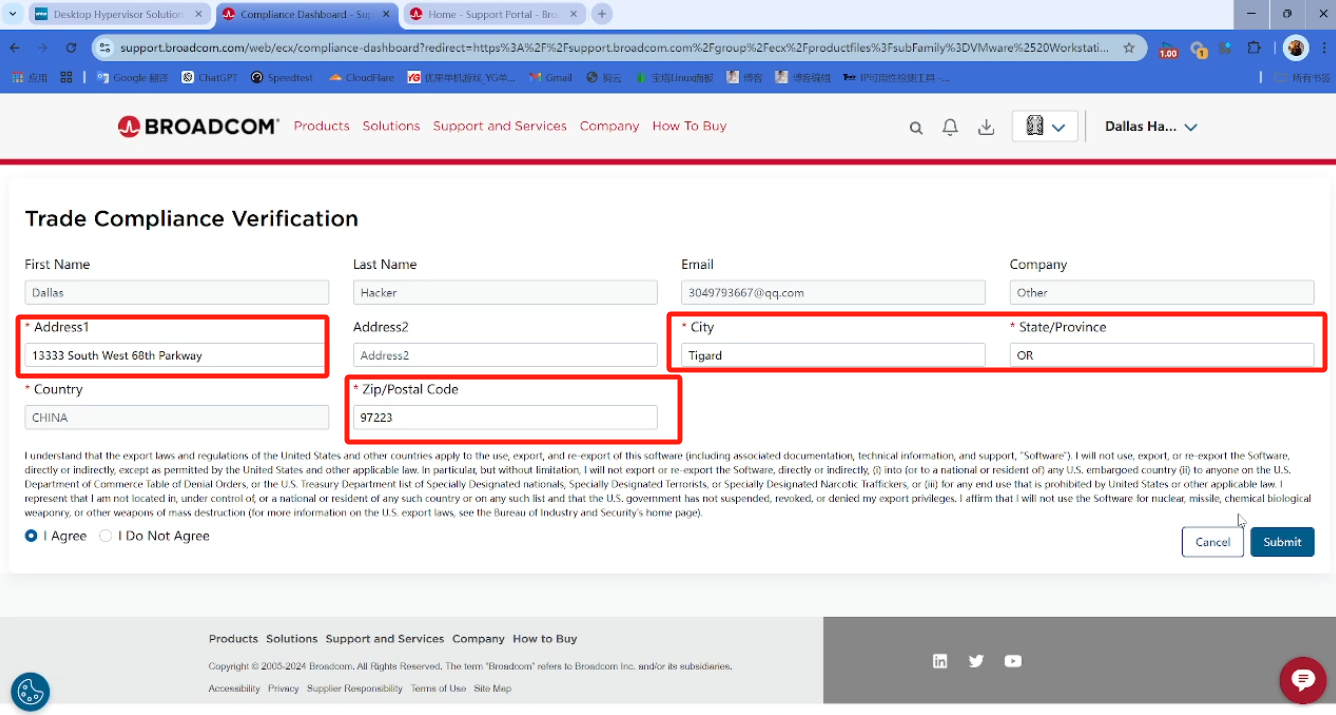
Task: Switch to Desktop Hypervisor Solution tab
Action: [118, 14]
